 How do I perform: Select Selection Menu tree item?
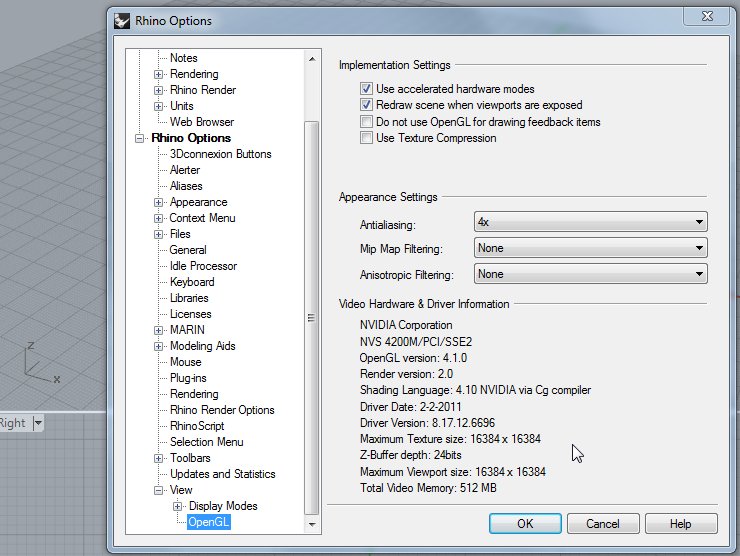point(206,442)
